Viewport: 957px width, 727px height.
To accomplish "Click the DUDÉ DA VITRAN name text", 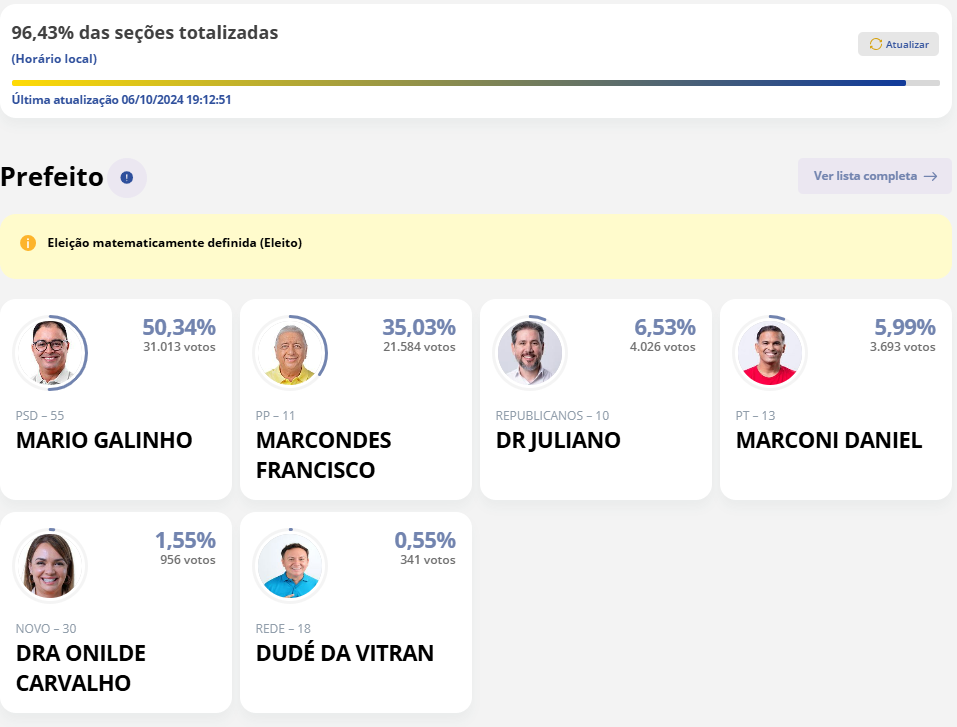I will pyautogui.click(x=345, y=654).
